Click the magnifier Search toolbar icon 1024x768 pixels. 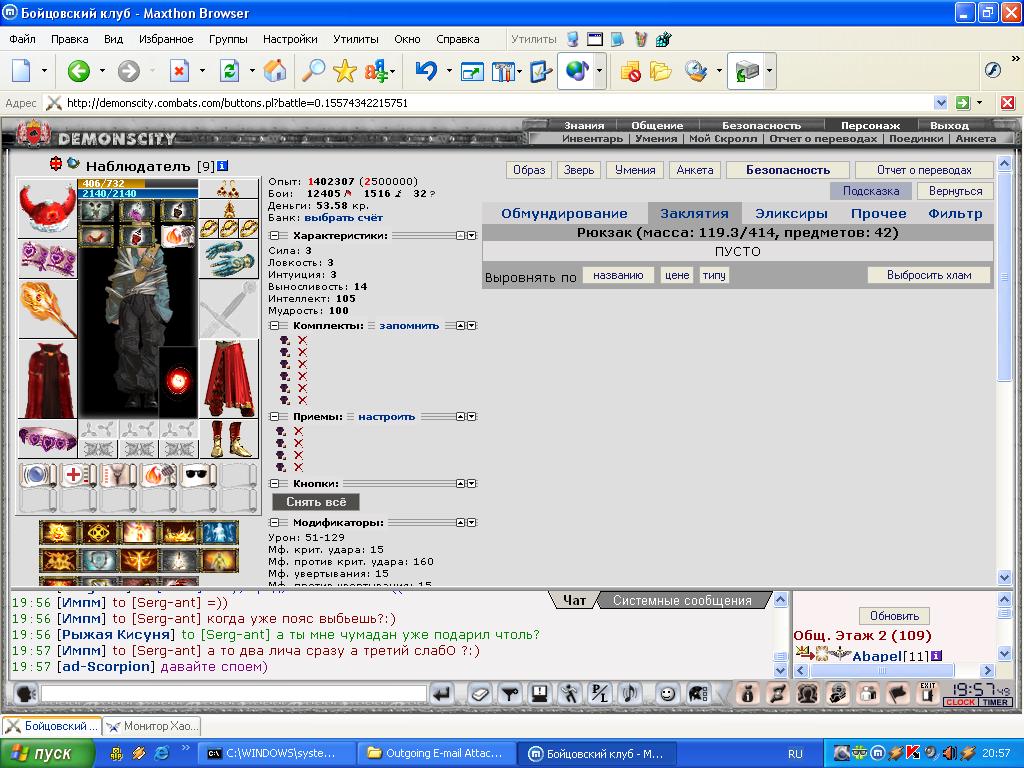313,71
